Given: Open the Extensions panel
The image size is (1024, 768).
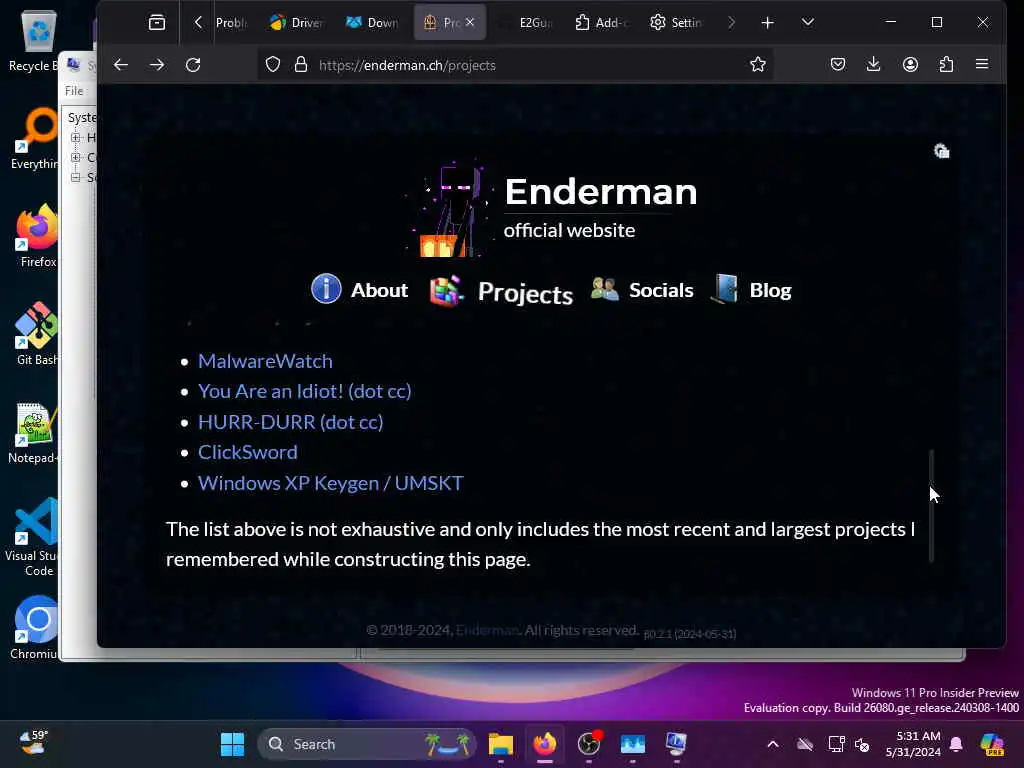Looking at the screenshot, I should (946, 65).
